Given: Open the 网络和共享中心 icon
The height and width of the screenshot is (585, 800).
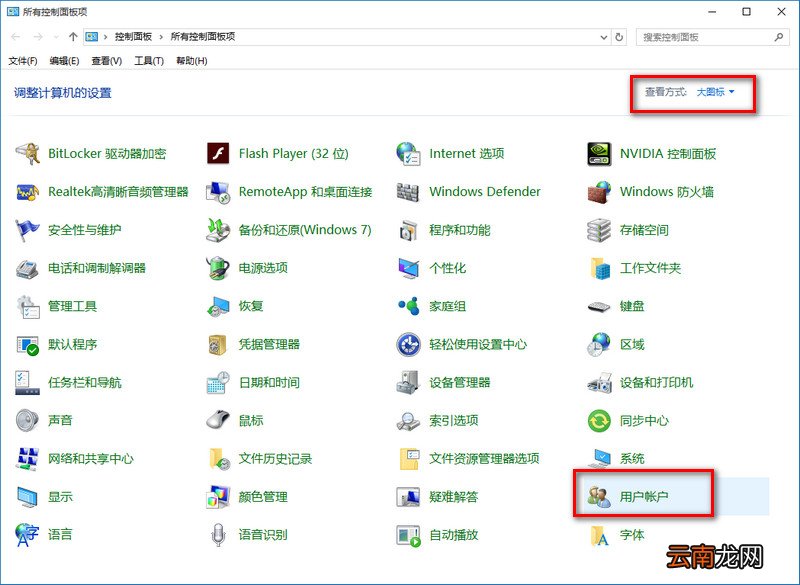Looking at the screenshot, I should point(28,459).
